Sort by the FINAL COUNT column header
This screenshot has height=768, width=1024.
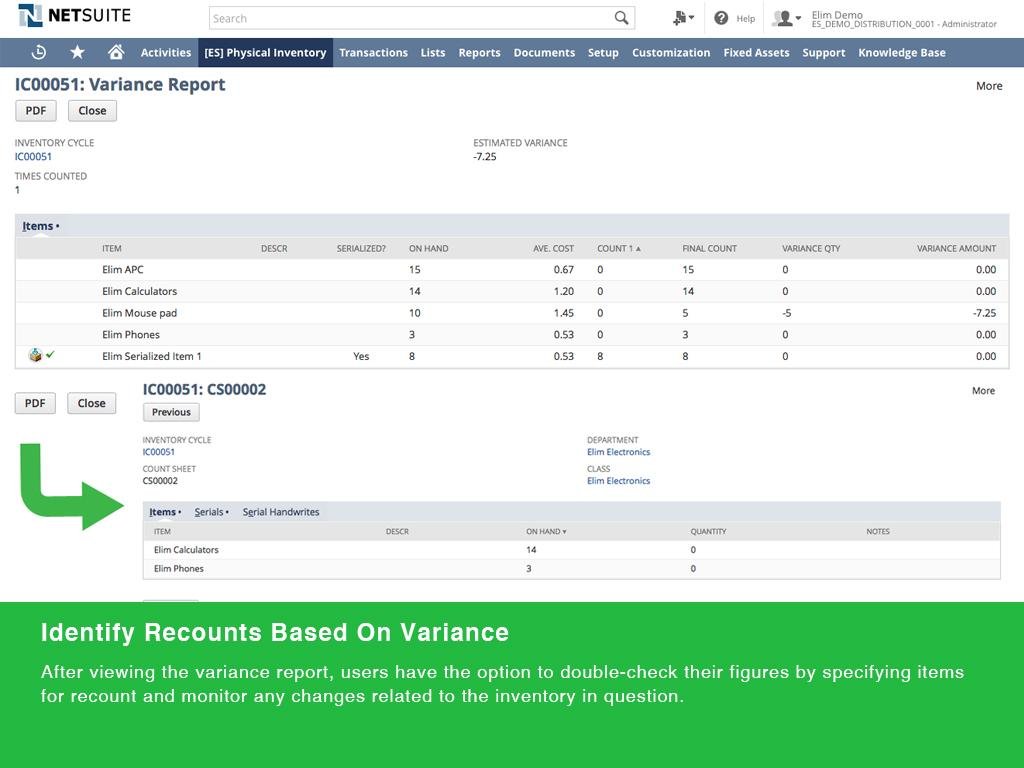pyautogui.click(x=709, y=248)
